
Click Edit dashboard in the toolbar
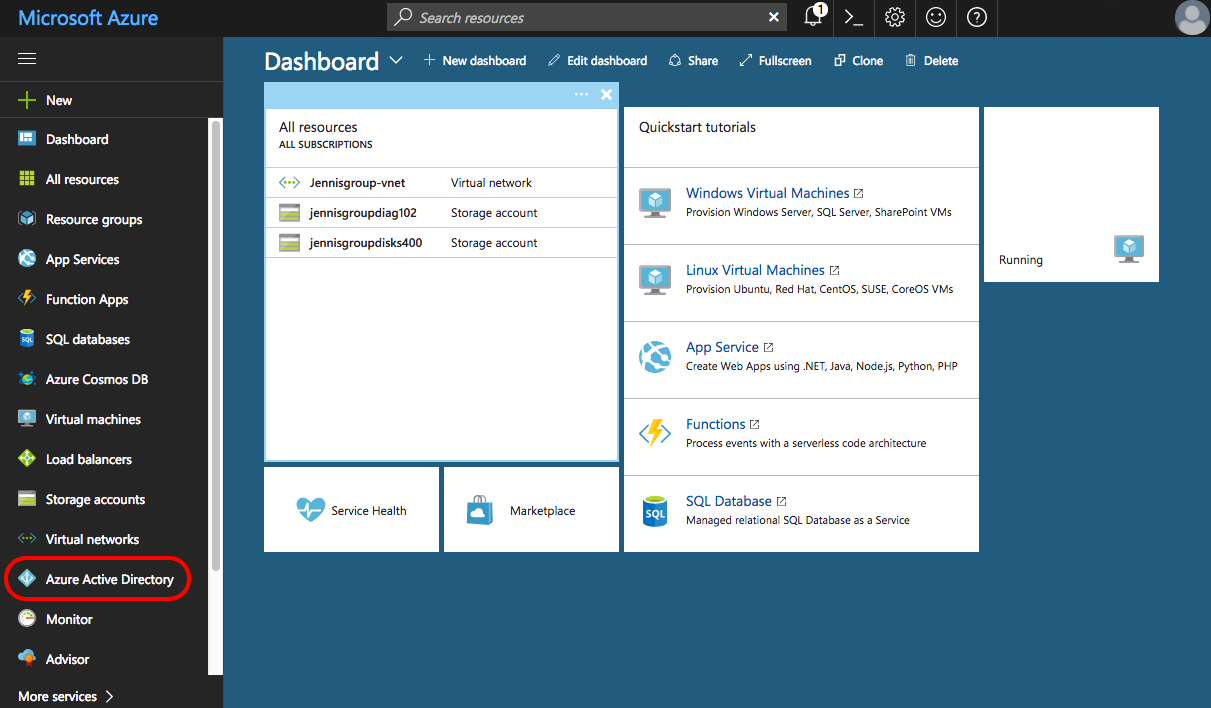(598, 60)
